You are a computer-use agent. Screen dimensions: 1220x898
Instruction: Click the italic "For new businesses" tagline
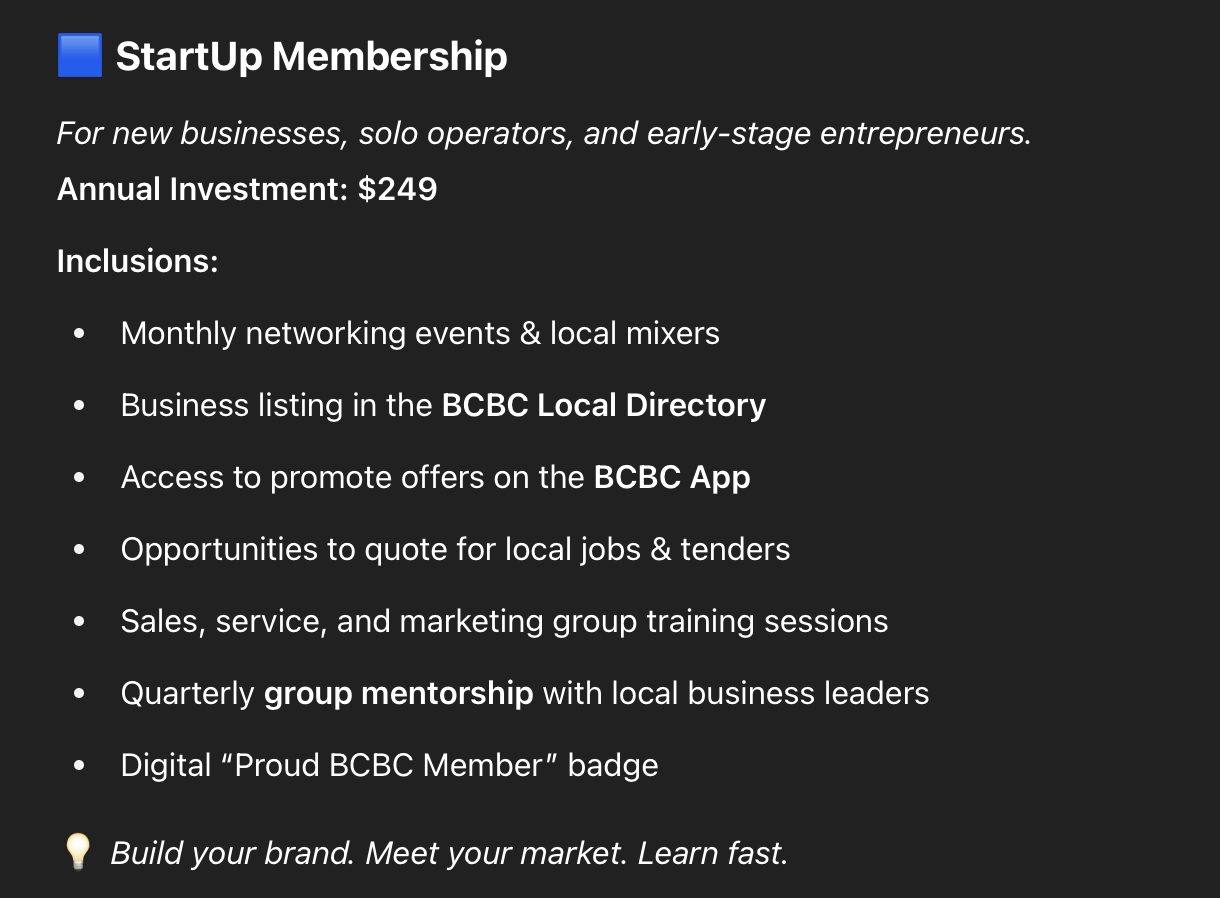(x=543, y=133)
